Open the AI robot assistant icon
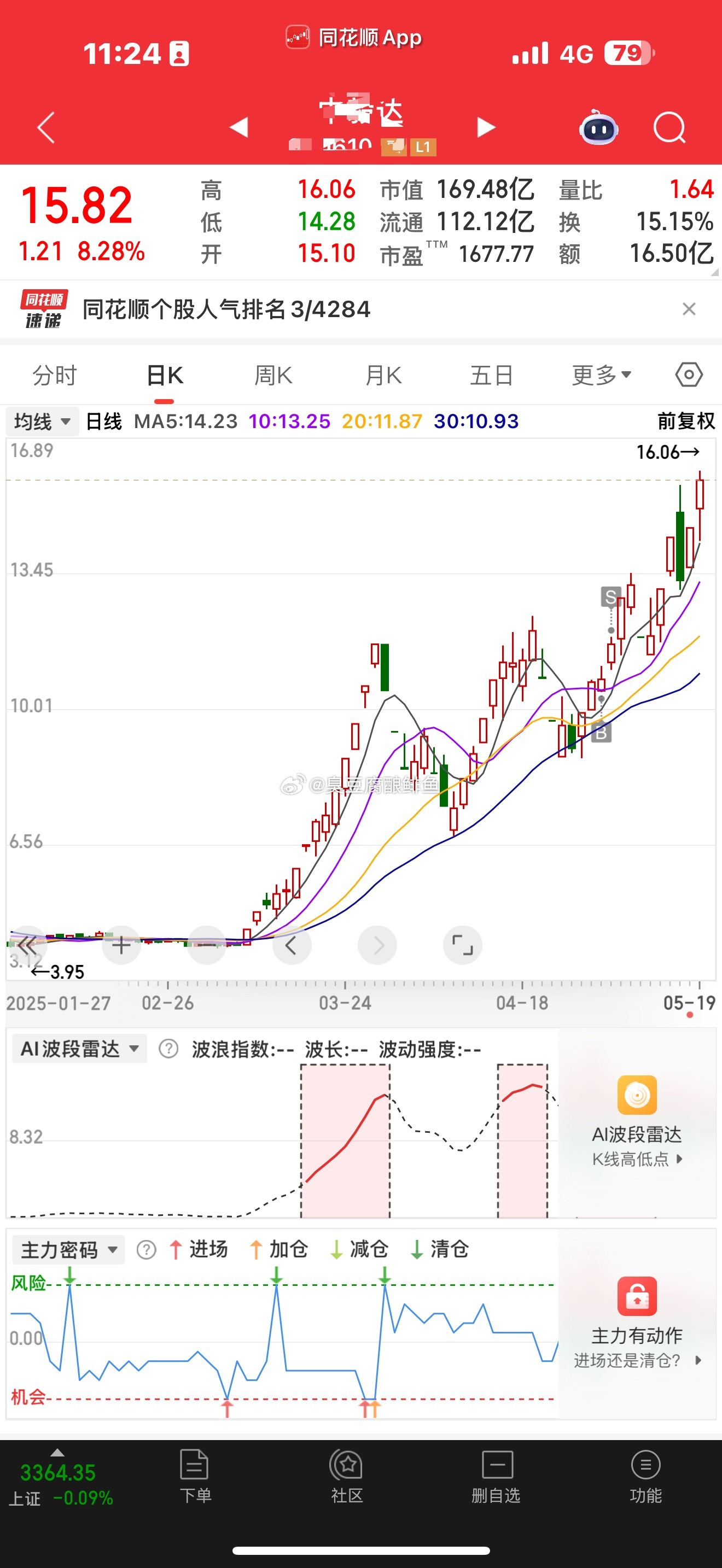 (x=598, y=128)
